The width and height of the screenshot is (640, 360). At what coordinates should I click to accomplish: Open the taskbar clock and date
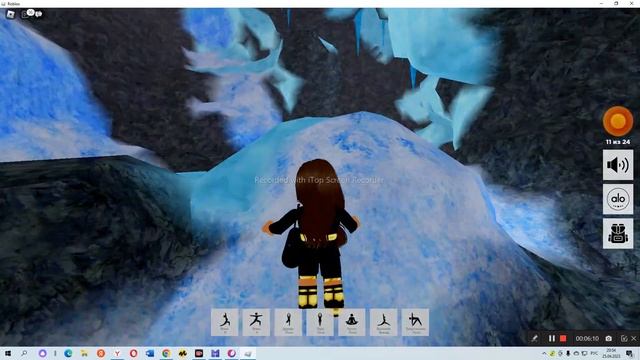611,353
